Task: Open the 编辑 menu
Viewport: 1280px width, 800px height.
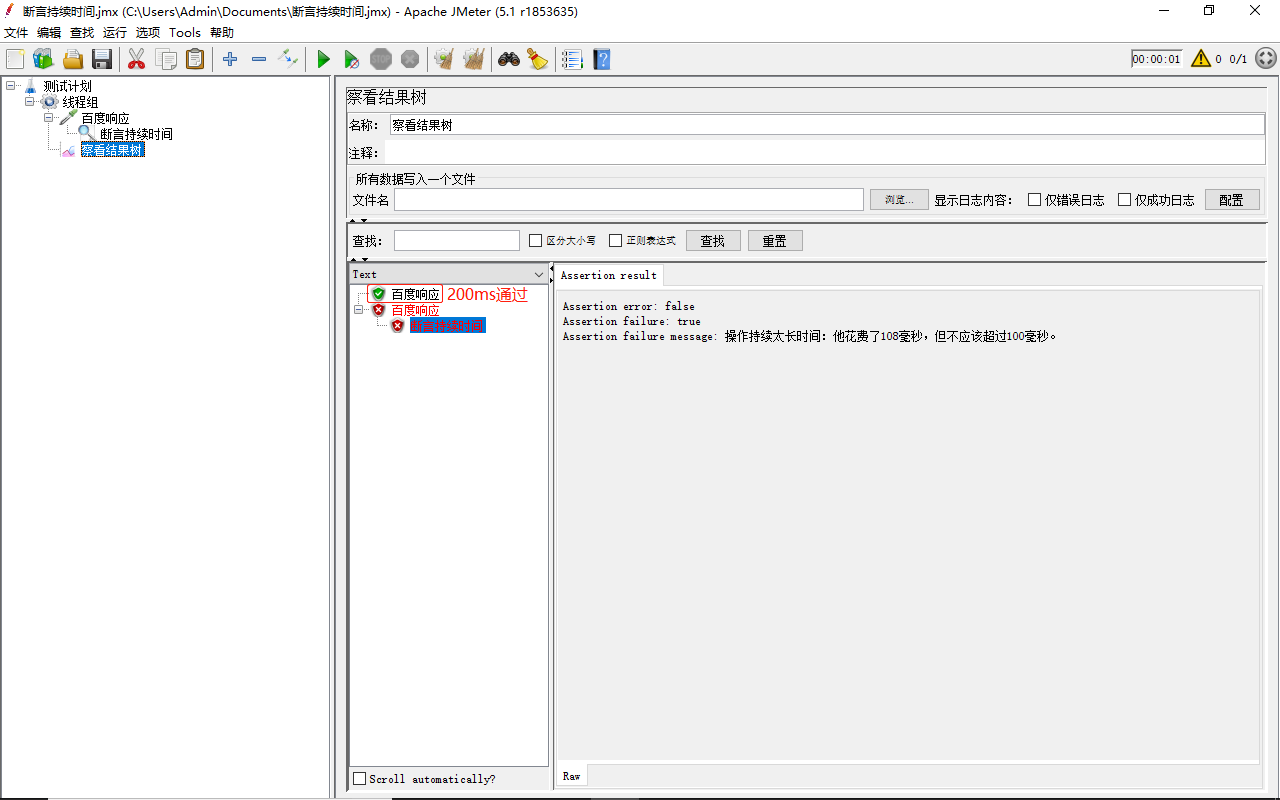Action: (49, 33)
